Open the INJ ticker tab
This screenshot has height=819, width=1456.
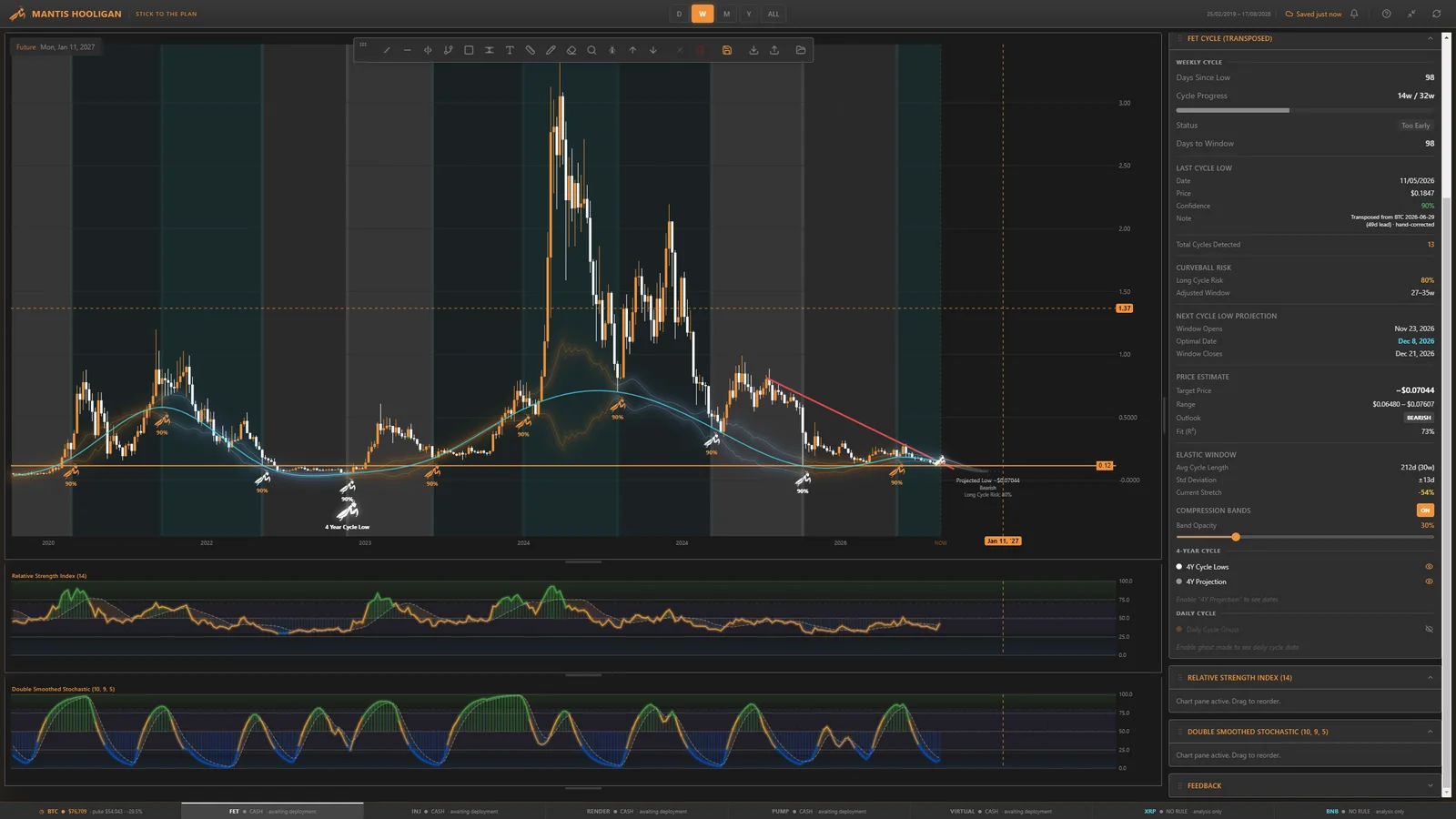point(454,811)
